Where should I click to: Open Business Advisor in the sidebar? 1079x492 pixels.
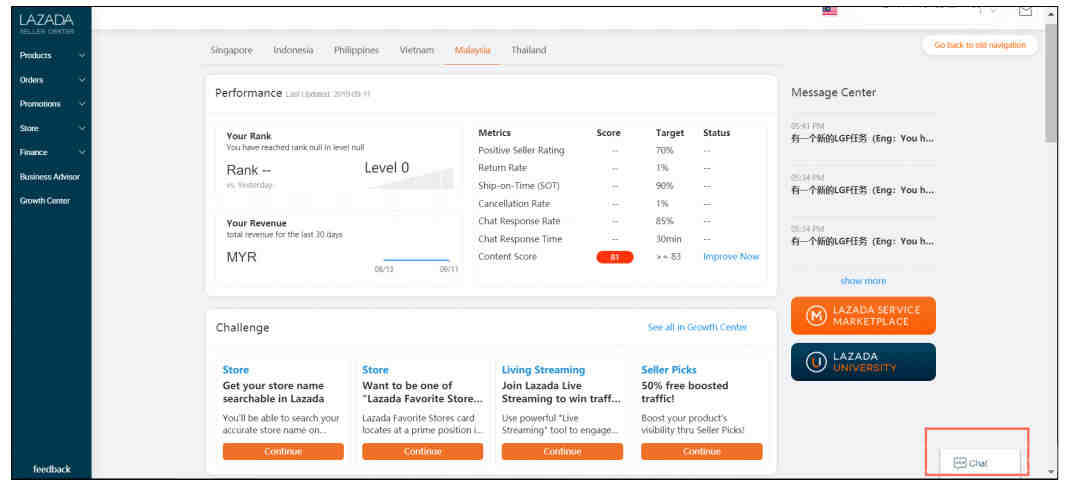(x=52, y=177)
